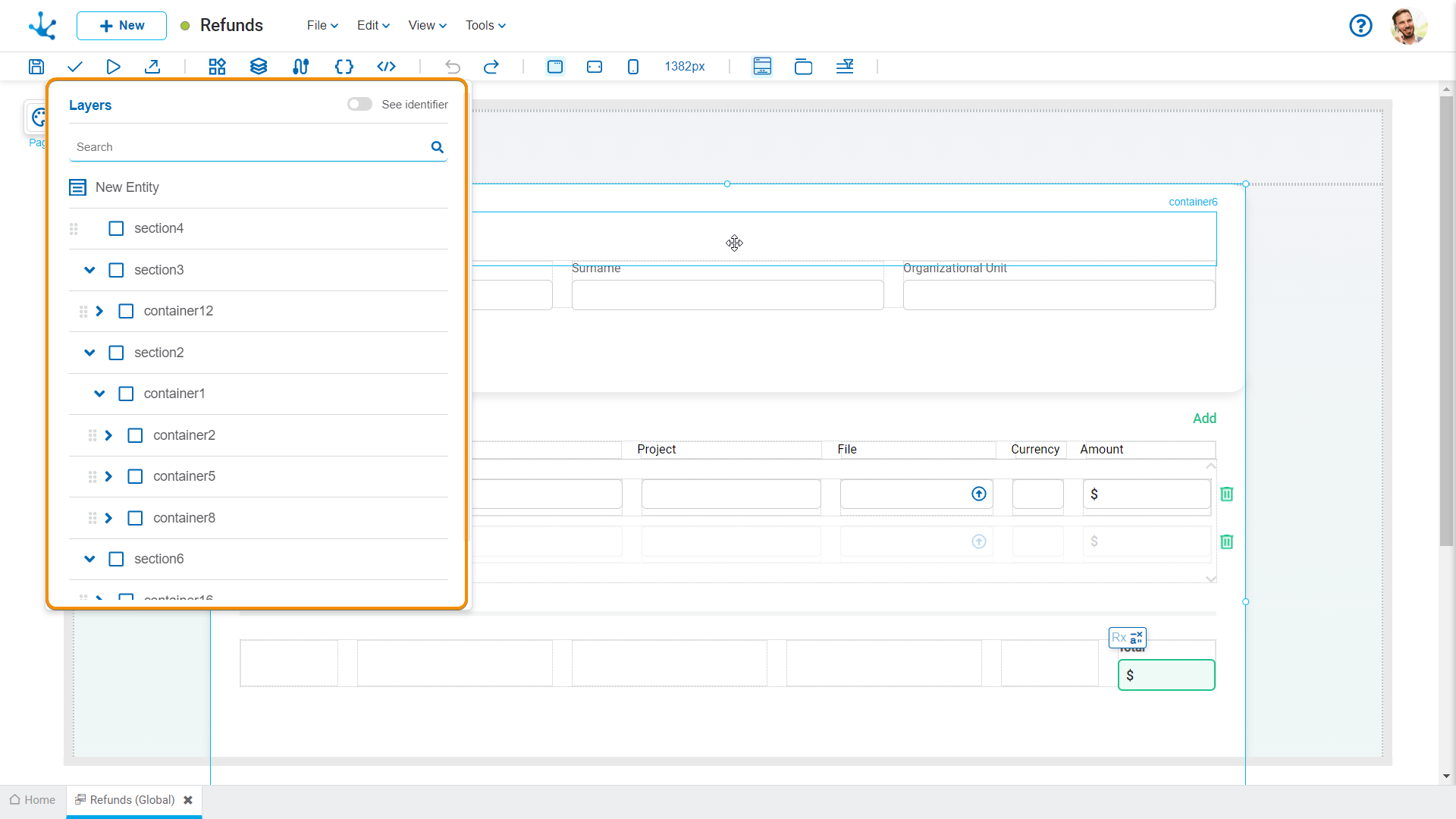The width and height of the screenshot is (1456, 819).
Task: Click the Layers stack icon
Action: point(259,67)
